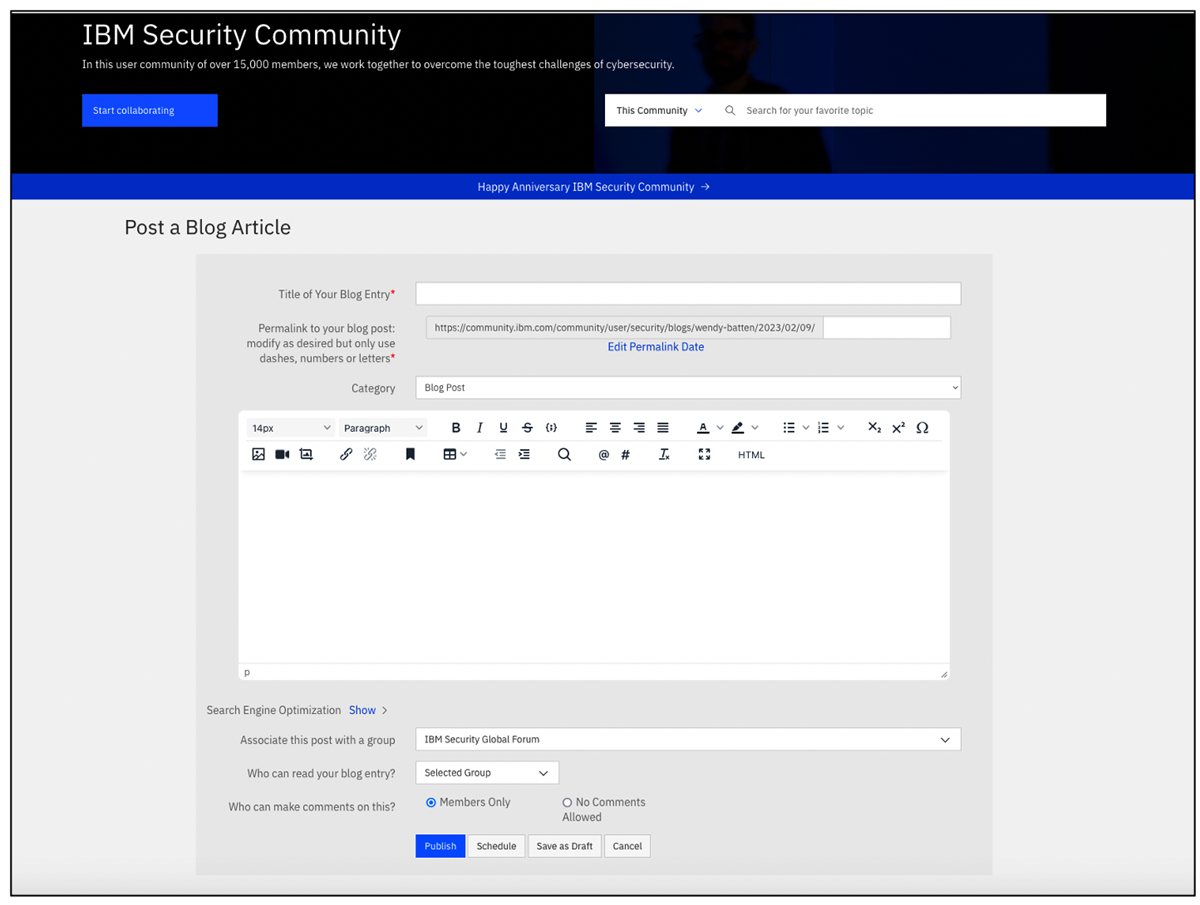Expand the highlight color picker arrow
Viewport: 1200px width, 905px height.
(x=755, y=428)
